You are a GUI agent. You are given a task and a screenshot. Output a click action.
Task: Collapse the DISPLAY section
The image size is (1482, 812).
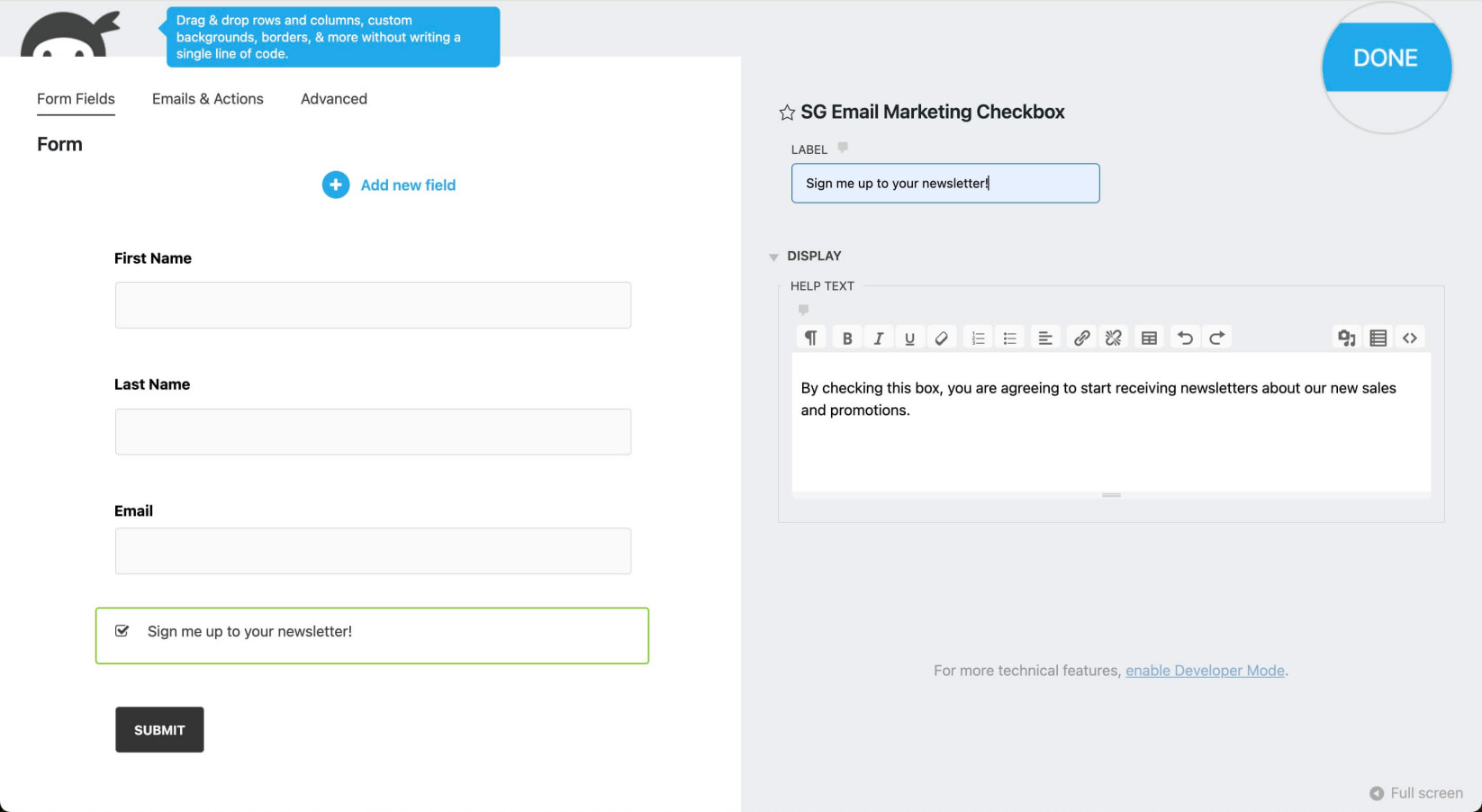click(x=773, y=257)
